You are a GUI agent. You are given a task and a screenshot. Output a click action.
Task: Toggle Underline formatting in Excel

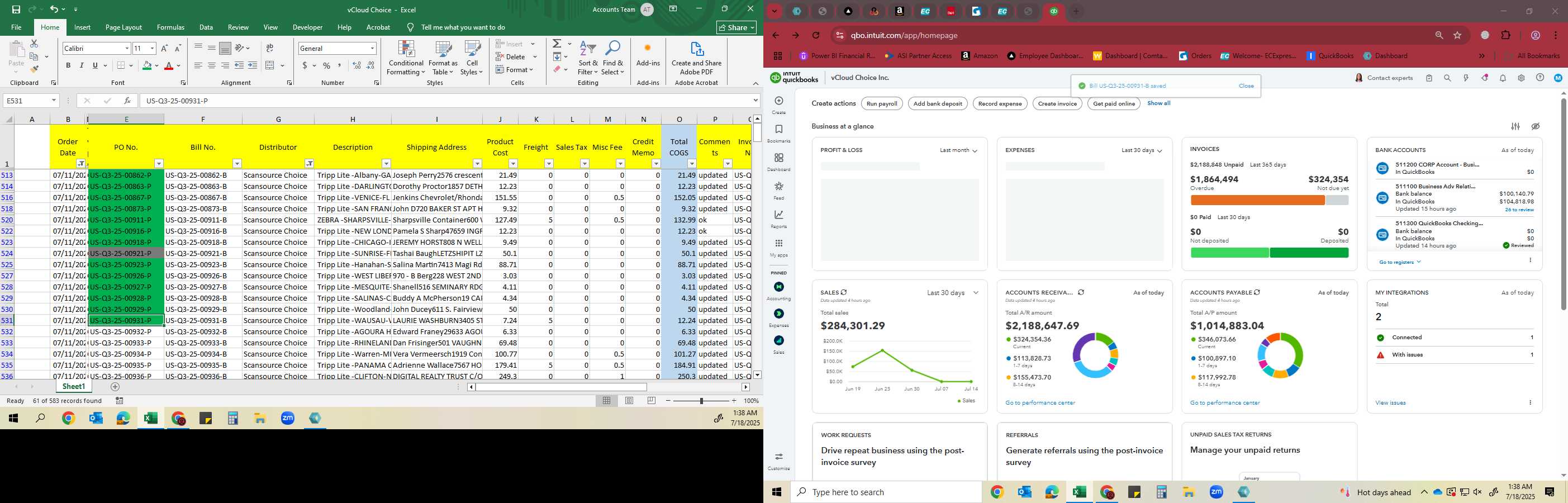[x=95, y=66]
